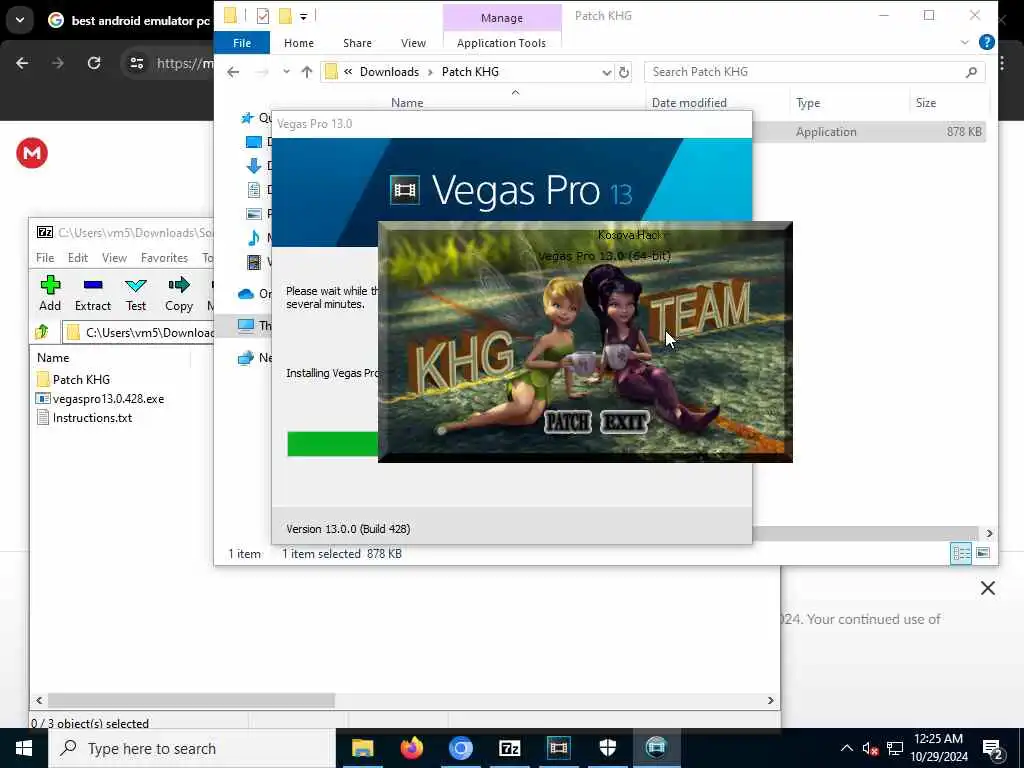Click the EXIT button in the KHG patcher

(624, 422)
